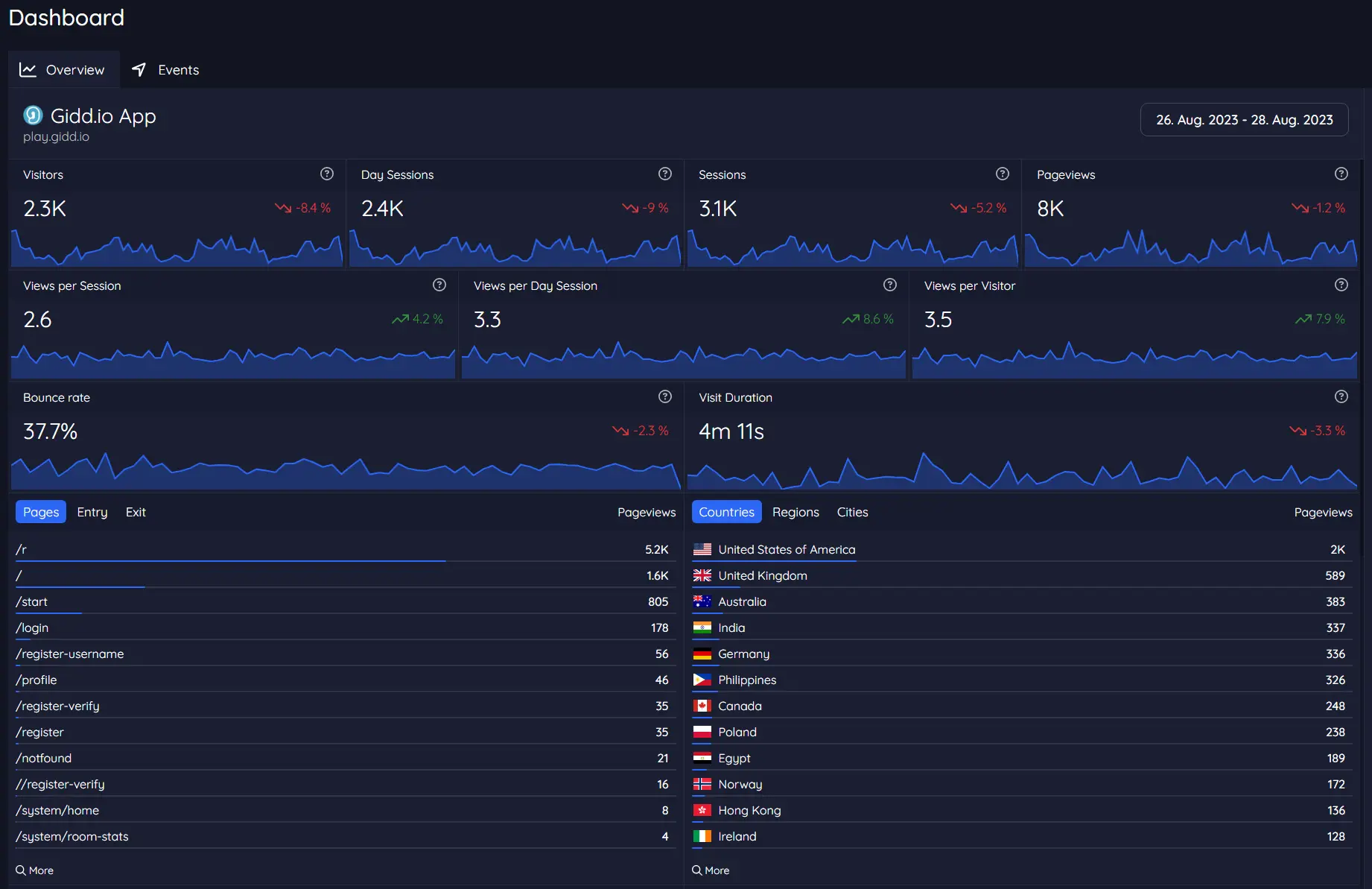Switch pages list to Entry
1372x889 pixels.
click(x=92, y=512)
